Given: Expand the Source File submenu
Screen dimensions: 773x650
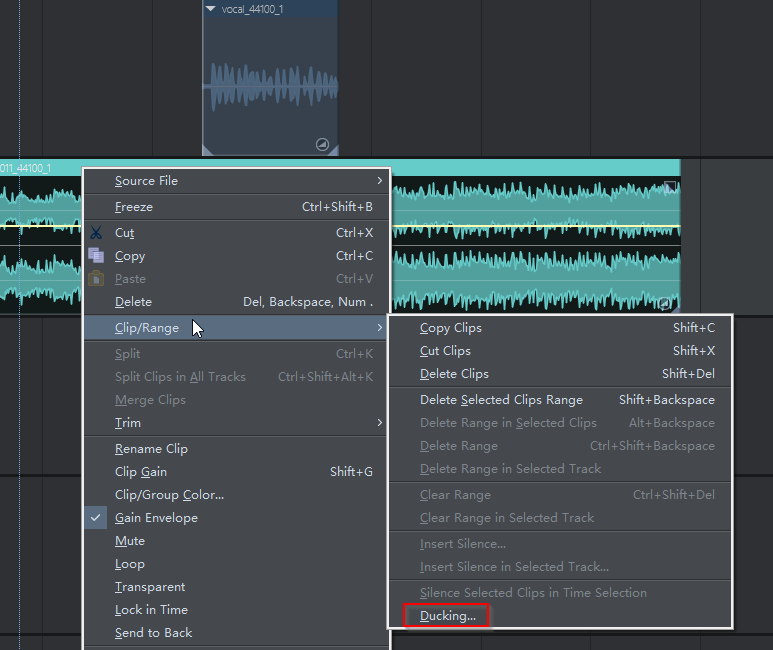Looking at the screenshot, I should click(x=237, y=181).
